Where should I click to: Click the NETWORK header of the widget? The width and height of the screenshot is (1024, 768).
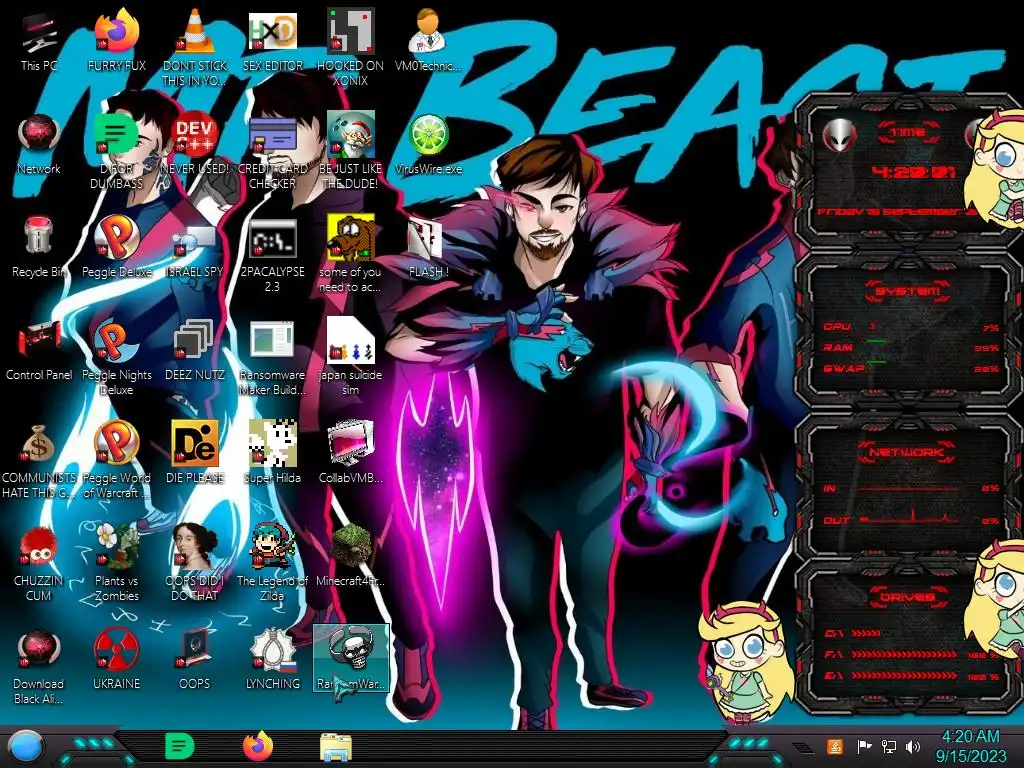tap(908, 452)
